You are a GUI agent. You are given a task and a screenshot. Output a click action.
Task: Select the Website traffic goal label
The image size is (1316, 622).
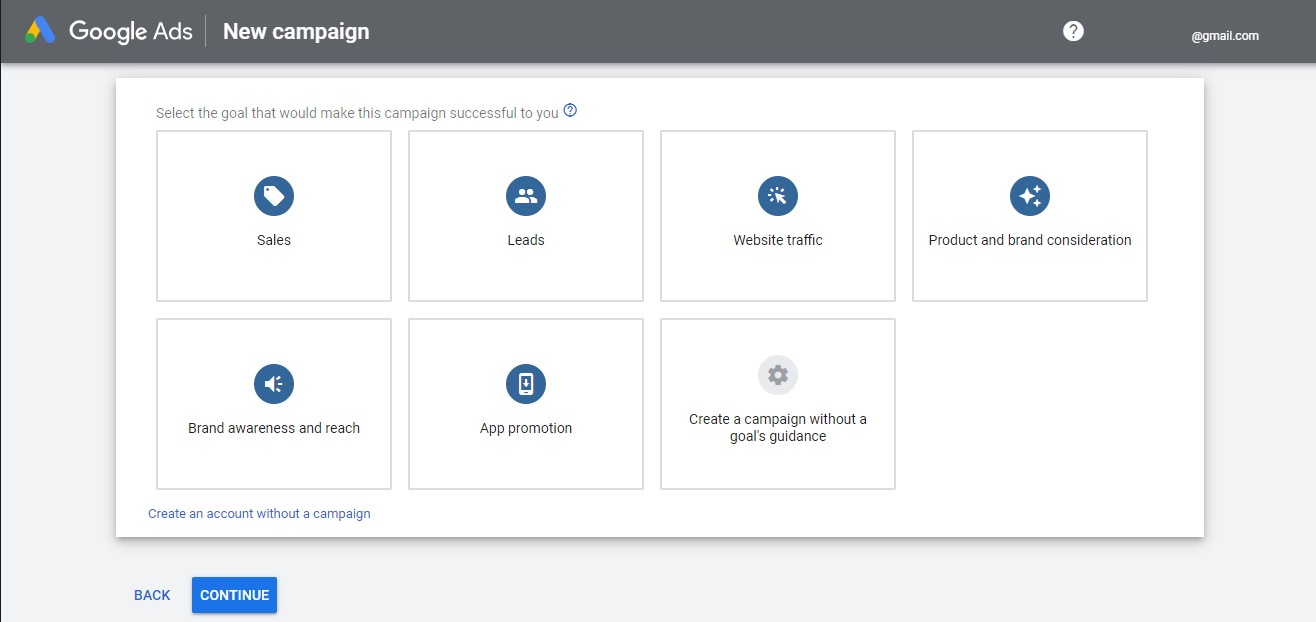[x=778, y=240]
